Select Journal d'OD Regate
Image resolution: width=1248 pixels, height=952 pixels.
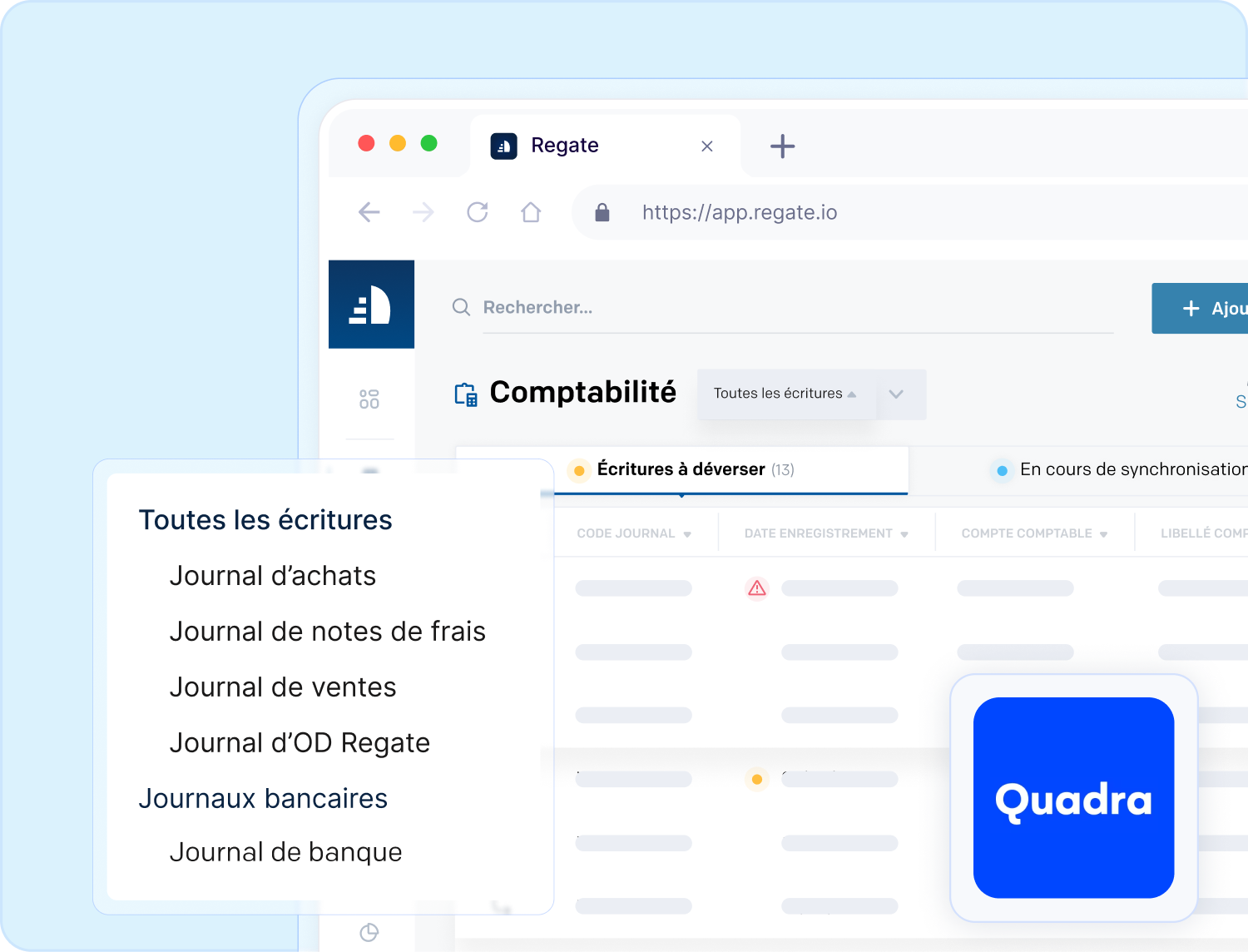tap(300, 743)
